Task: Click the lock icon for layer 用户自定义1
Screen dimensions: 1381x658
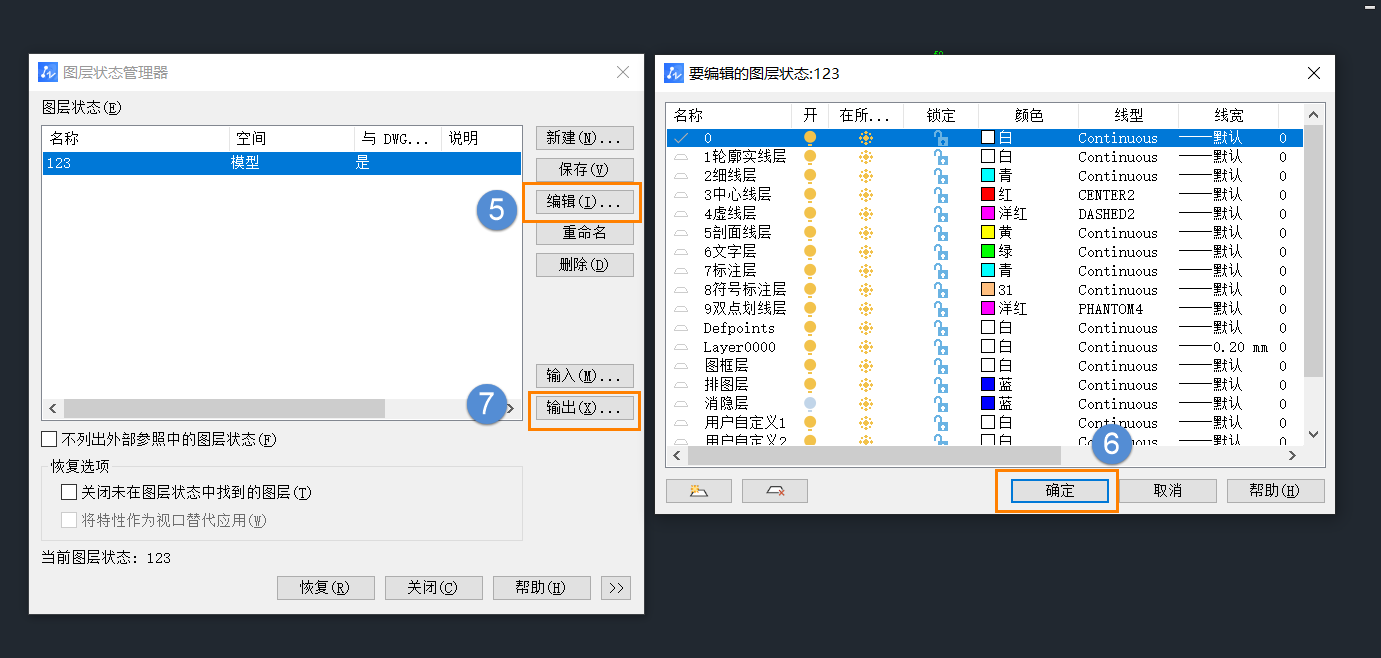Action: tap(941, 423)
